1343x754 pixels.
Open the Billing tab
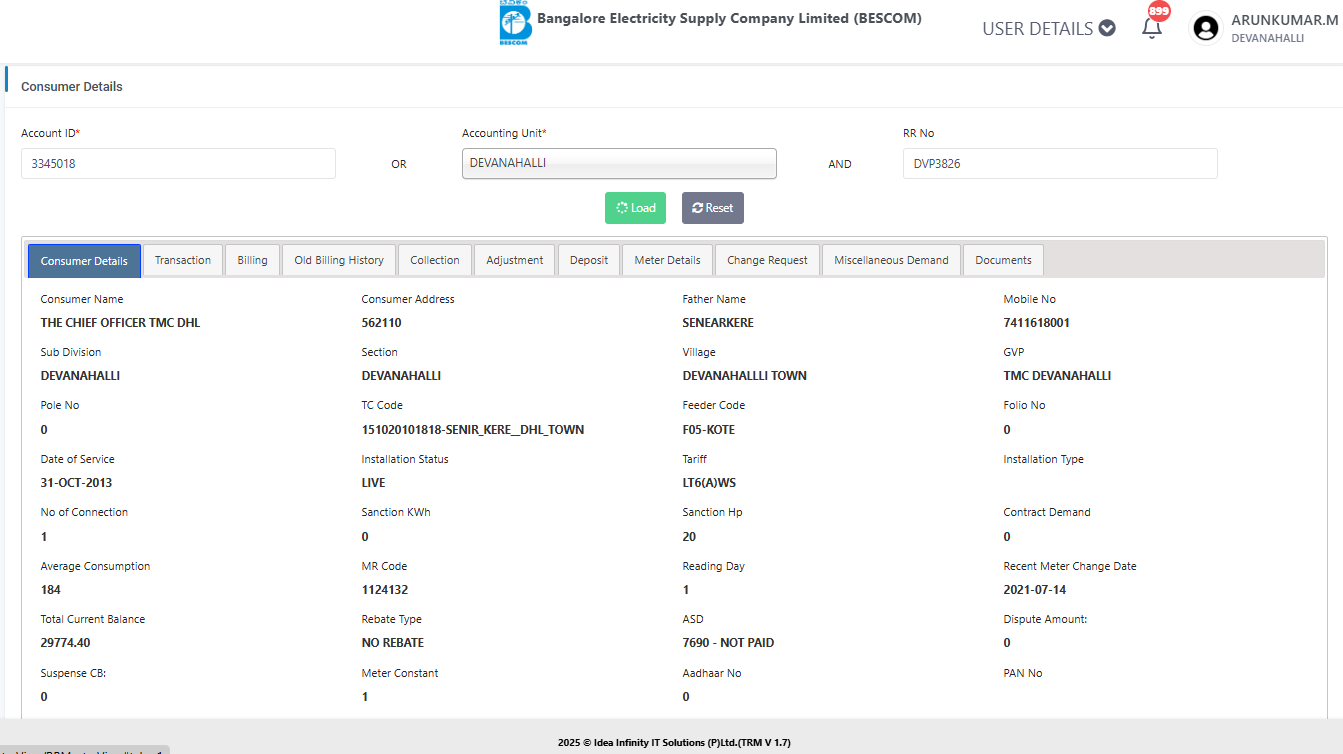click(252, 260)
